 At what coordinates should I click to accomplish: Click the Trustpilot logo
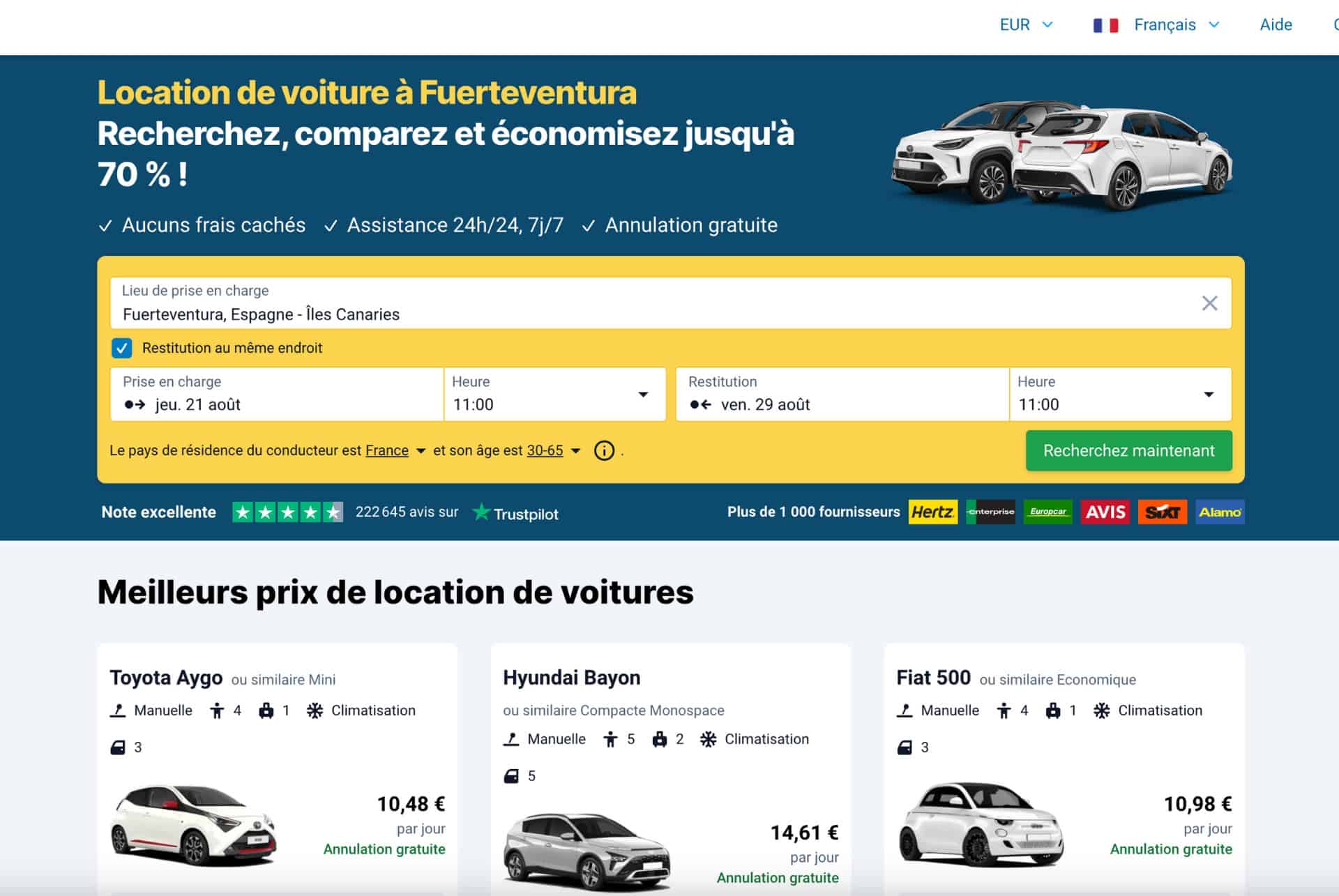[x=515, y=513]
